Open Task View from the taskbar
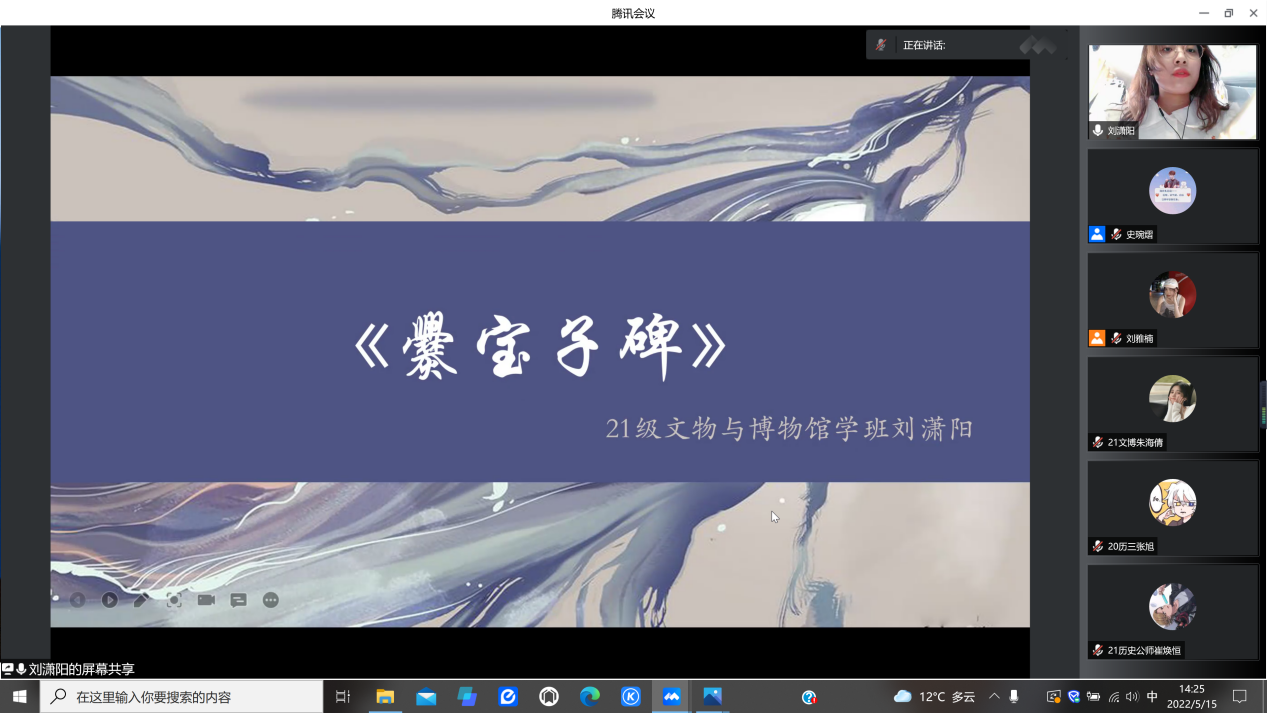 (340, 697)
